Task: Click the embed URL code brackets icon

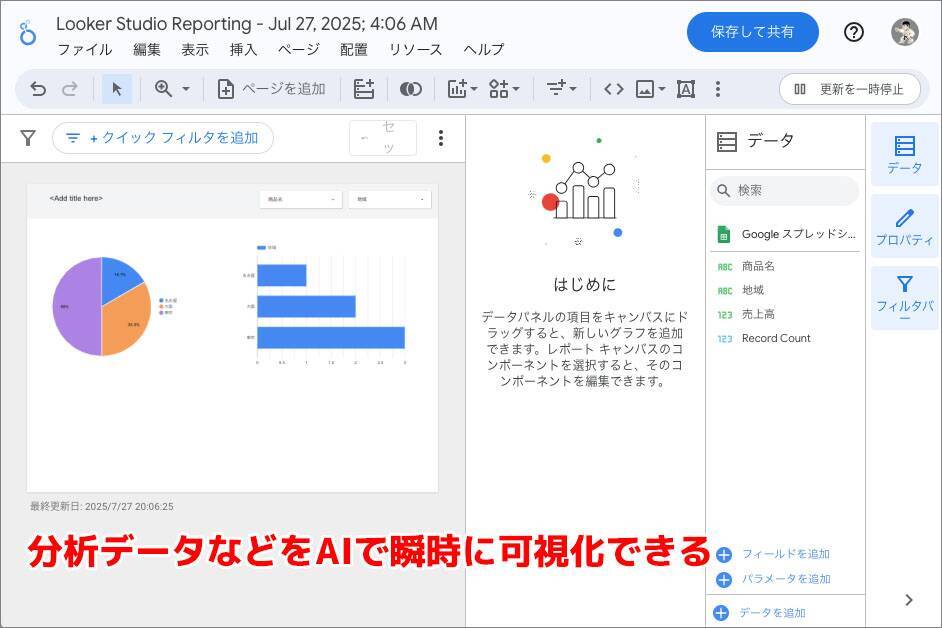Action: 613,89
